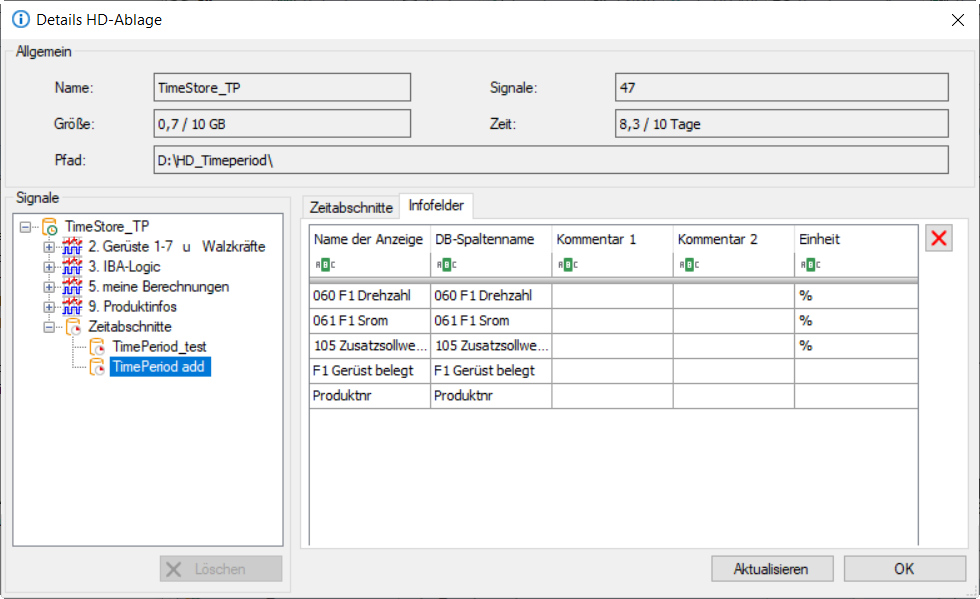Image resolution: width=980 pixels, height=599 pixels.
Task: Confirm dialog with OK button
Action: tap(904, 569)
